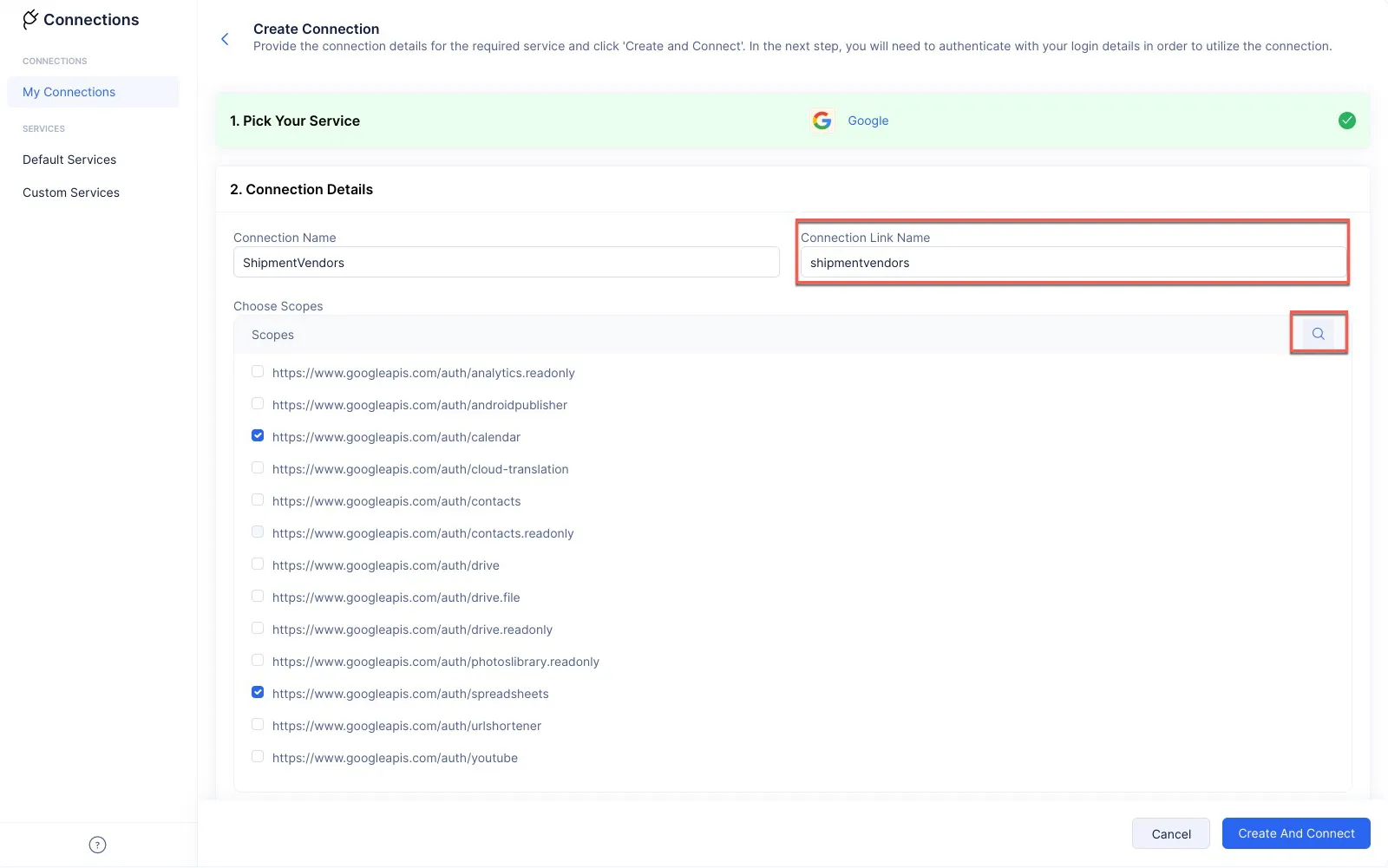Click the Scopes column header text
The width and height of the screenshot is (1388, 868).
pyautogui.click(x=272, y=335)
